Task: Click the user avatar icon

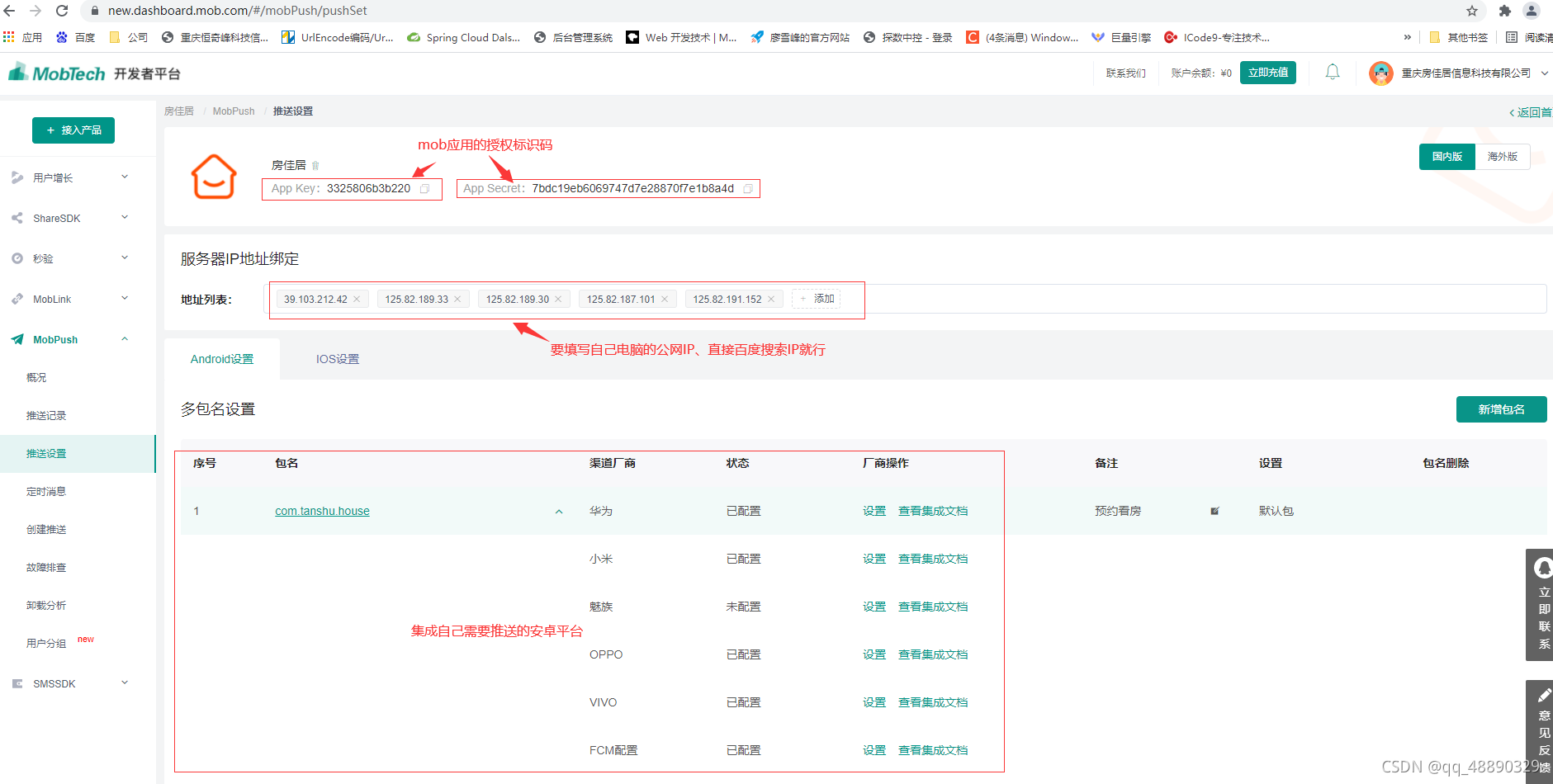Action: coord(1380,73)
